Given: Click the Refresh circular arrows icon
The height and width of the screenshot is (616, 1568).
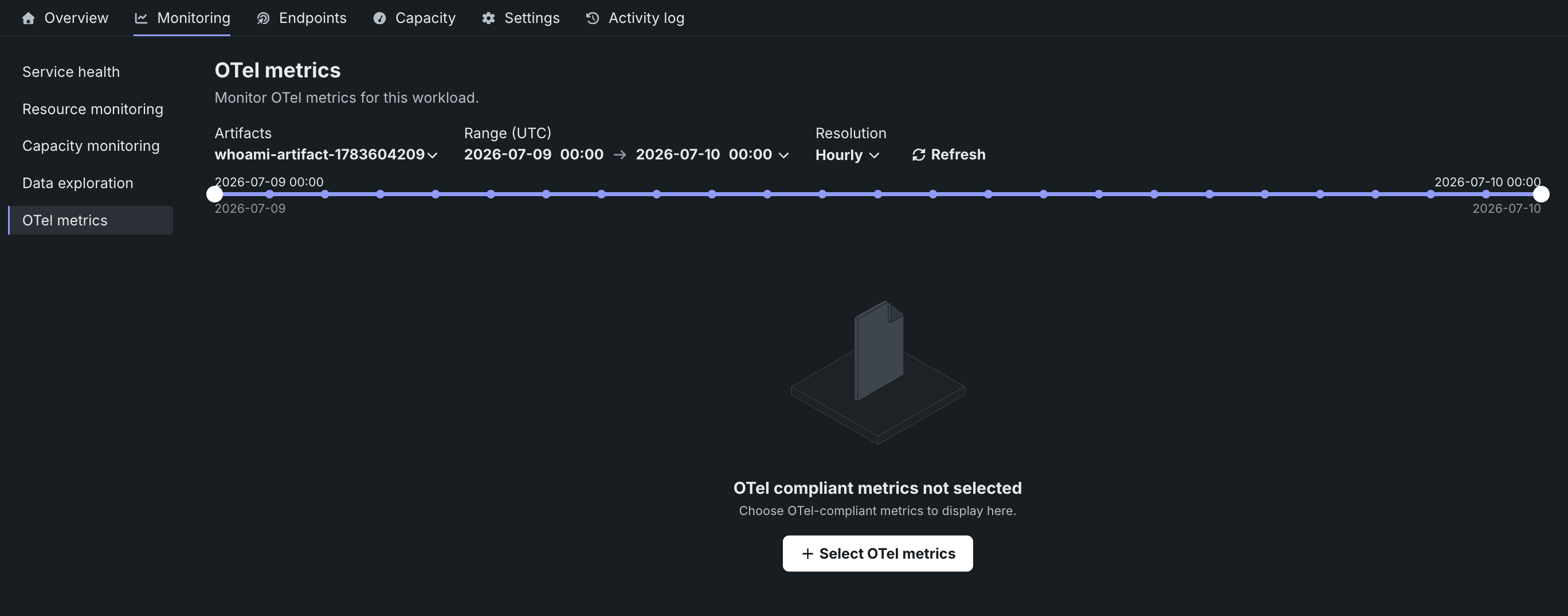Looking at the screenshot, I should coord(919,155).
